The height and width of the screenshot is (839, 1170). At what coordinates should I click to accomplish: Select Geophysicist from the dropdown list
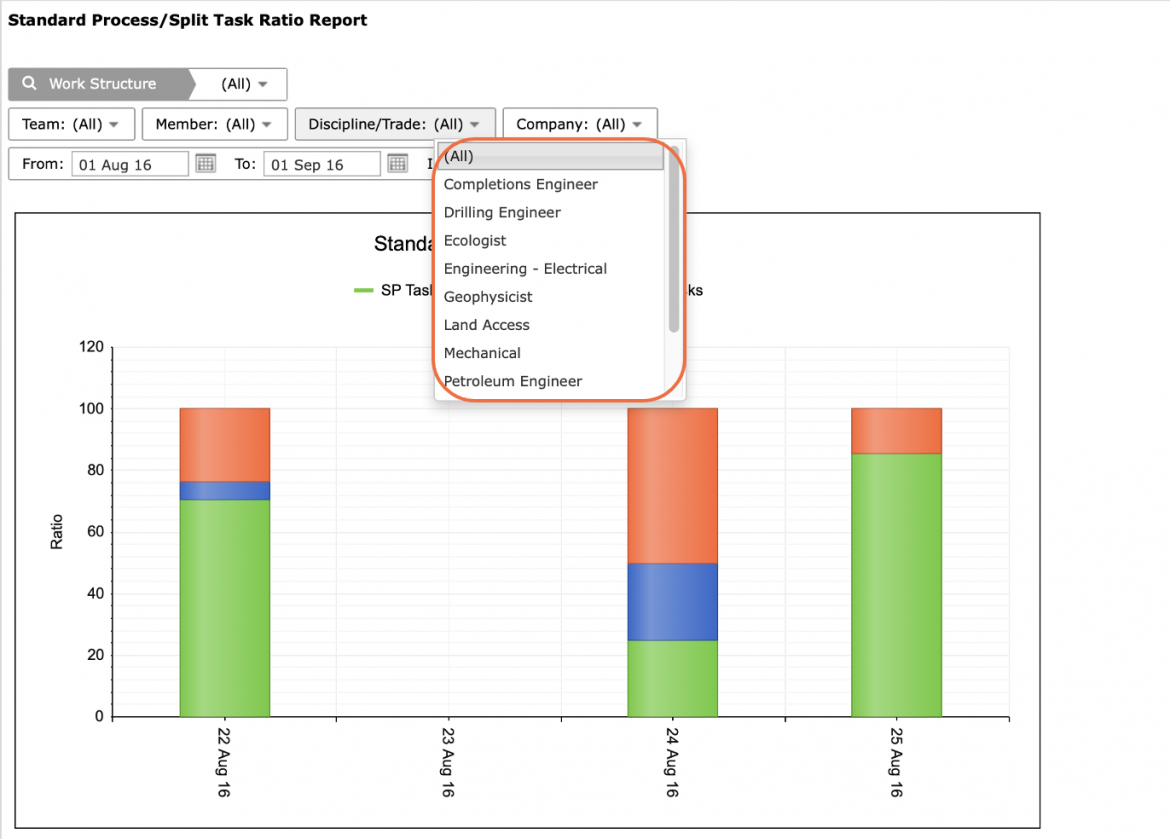tap(487, 297)
